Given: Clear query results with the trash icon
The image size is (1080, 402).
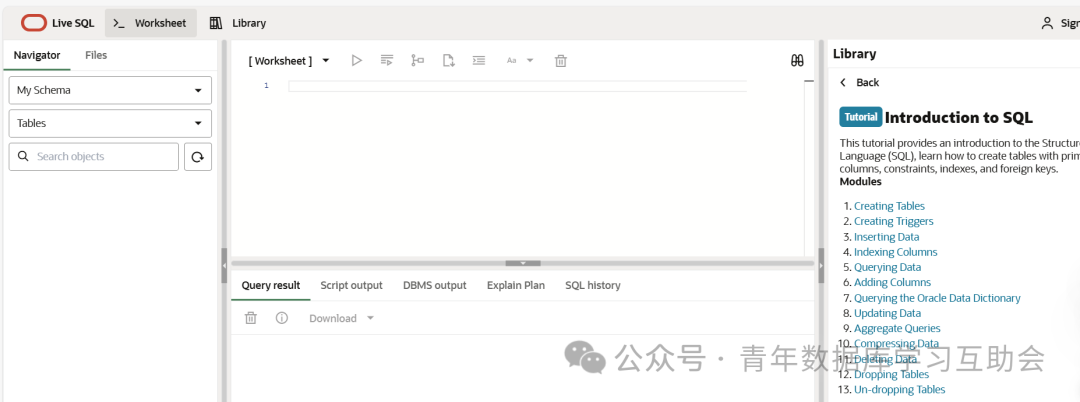Looking at the screenshot, I should pos(251,318).
